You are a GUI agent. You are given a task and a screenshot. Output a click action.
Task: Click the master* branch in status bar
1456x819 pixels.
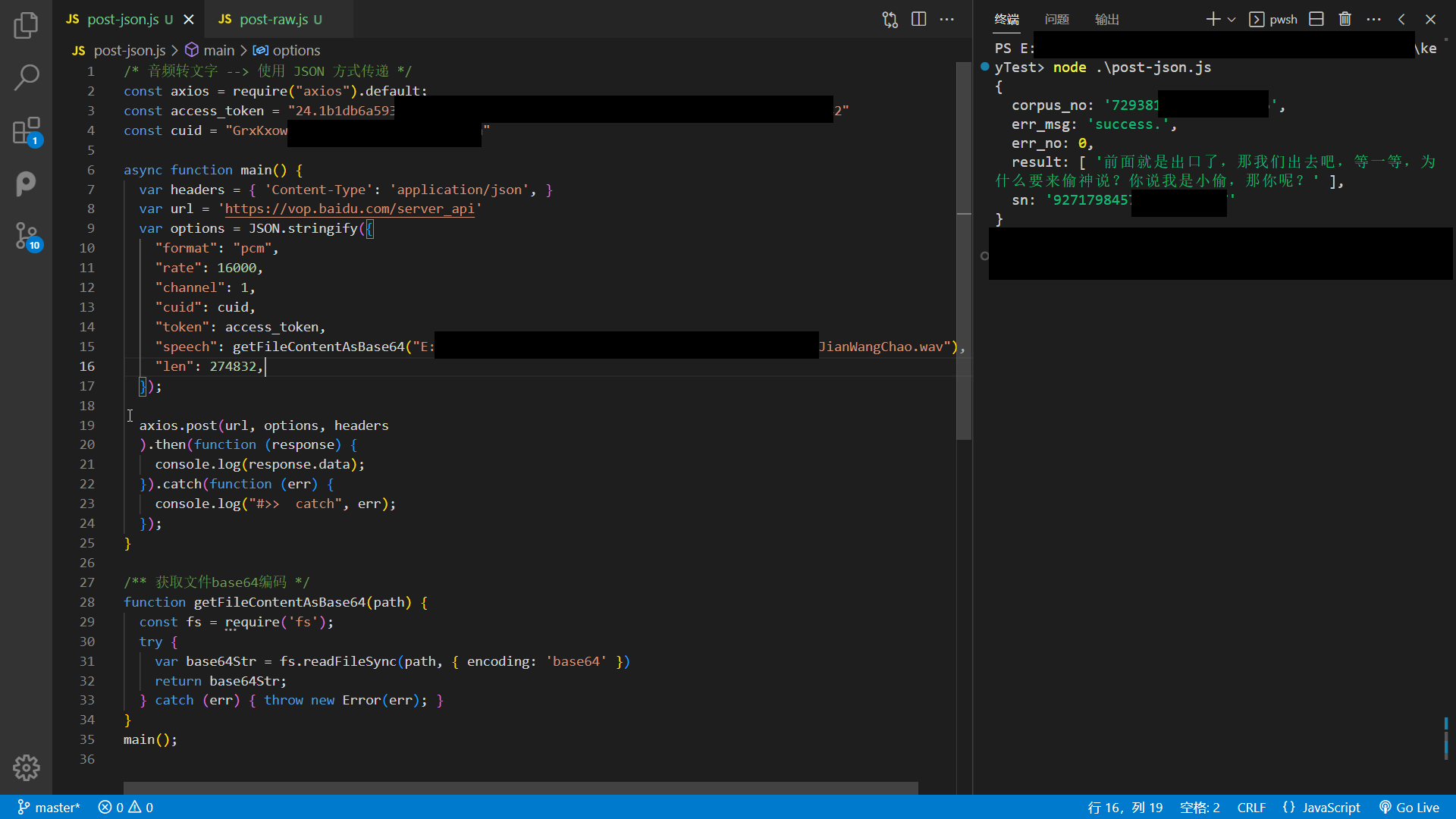(49, 808)
